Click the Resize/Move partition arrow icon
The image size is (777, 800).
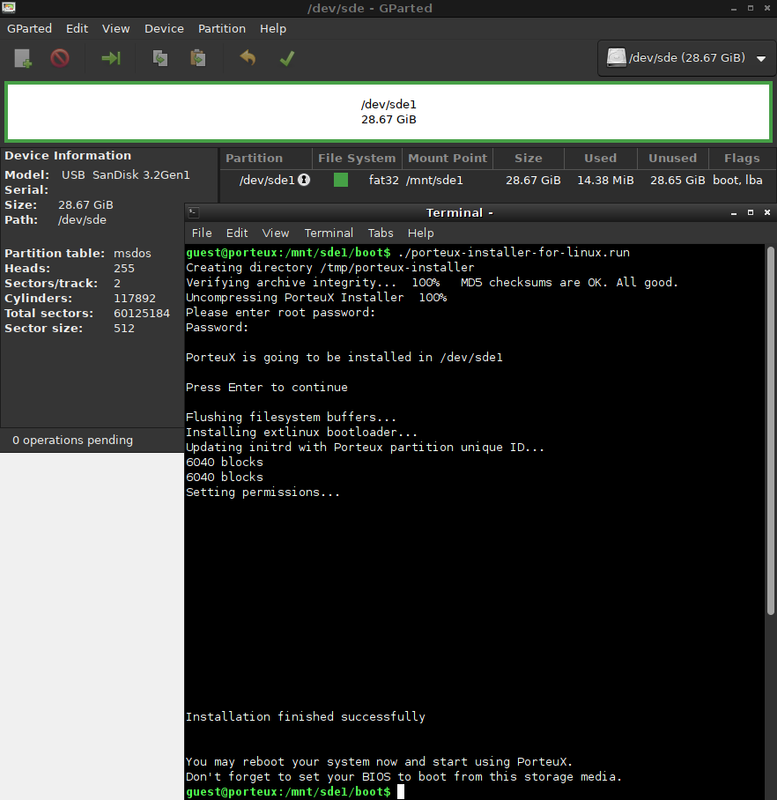[x=111, y=58]
